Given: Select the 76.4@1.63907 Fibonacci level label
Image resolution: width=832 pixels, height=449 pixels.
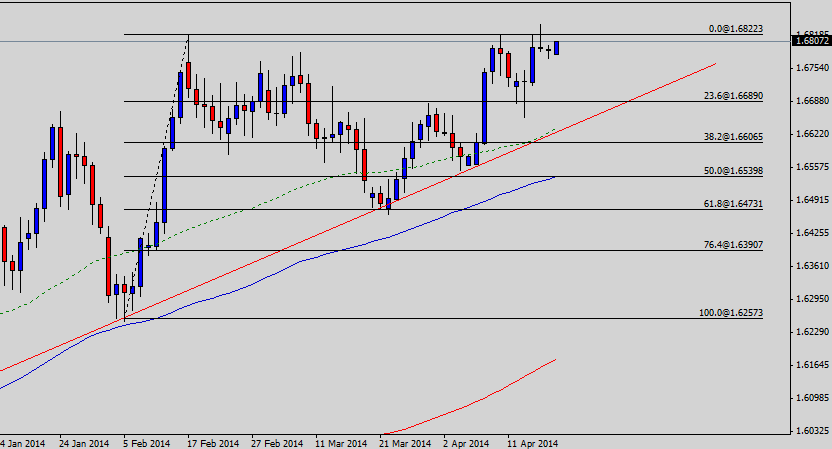Looking at the screenshot, I should click(733, 245).
